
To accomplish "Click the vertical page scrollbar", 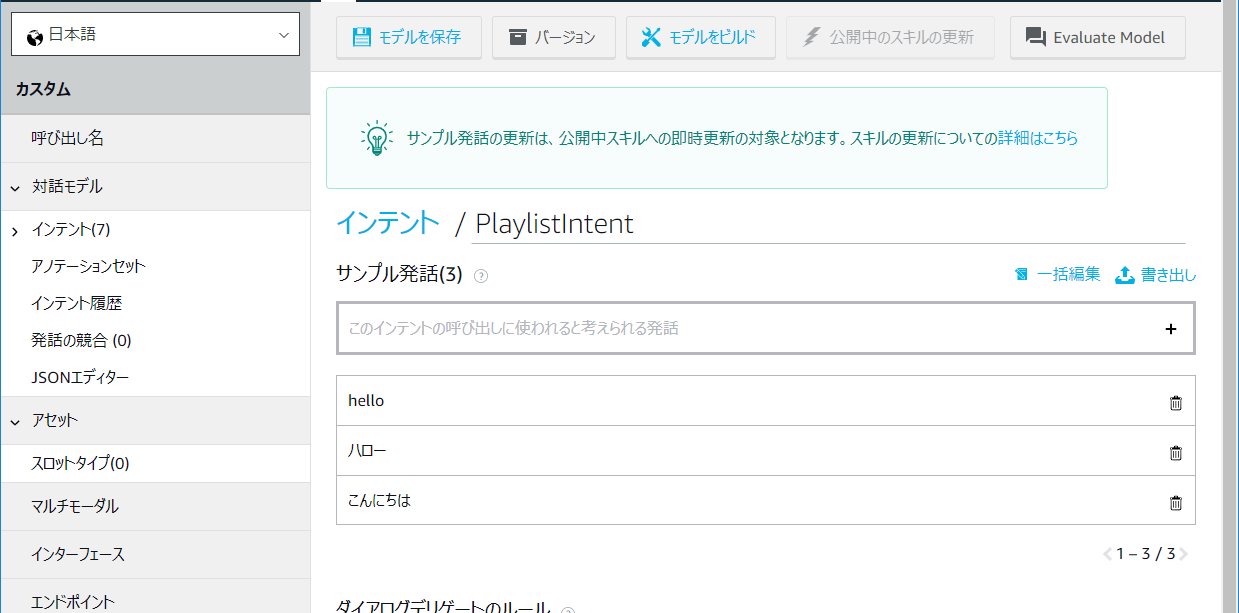I will 1230,306.
